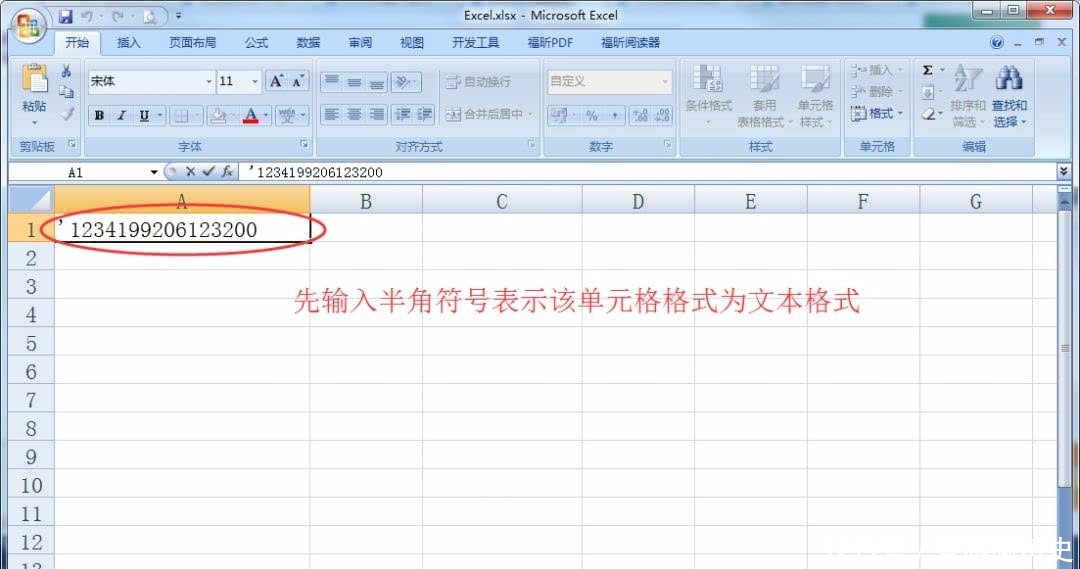Screen dimensions: 1080x569
Task: Toggle underline formatting
Action: (x=144, y=115)
